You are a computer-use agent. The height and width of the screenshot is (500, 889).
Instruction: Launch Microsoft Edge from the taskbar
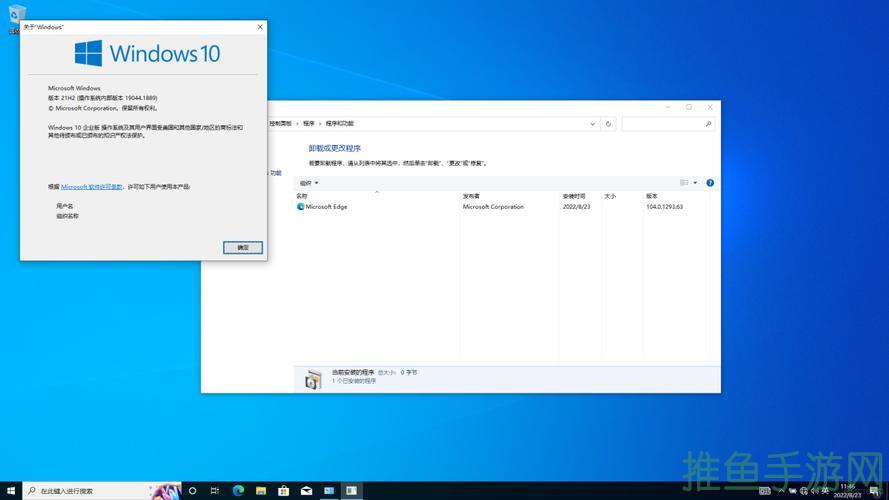tap(239, 491)
